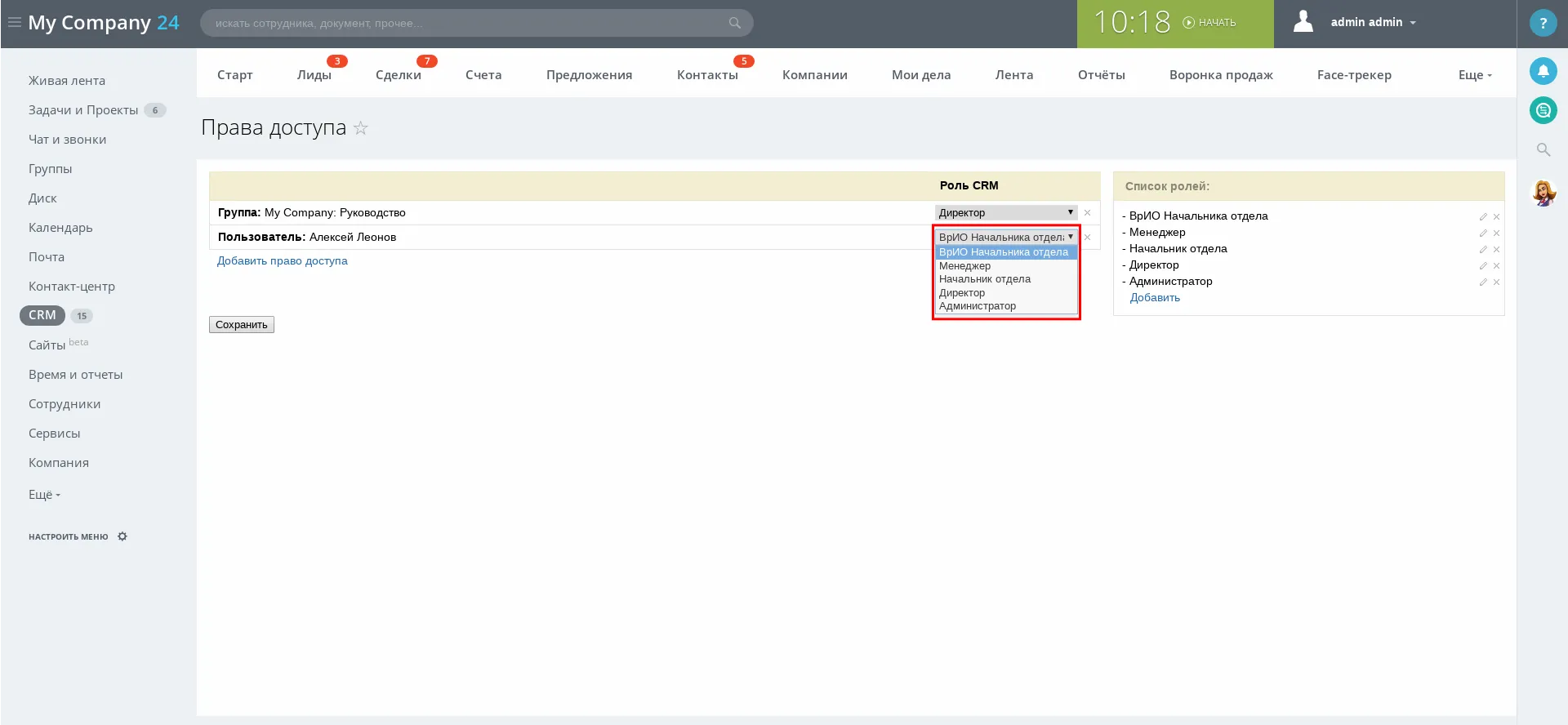Viewport: 1568px width, 725px height.
Task: Click the Сохранить button
Action: tap(241, 325)
